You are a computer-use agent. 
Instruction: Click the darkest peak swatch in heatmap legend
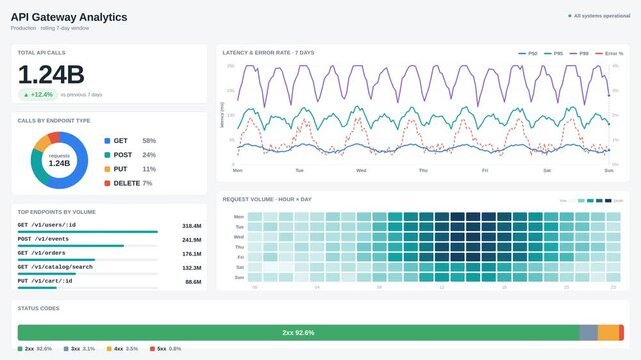[x=608, y=201]
